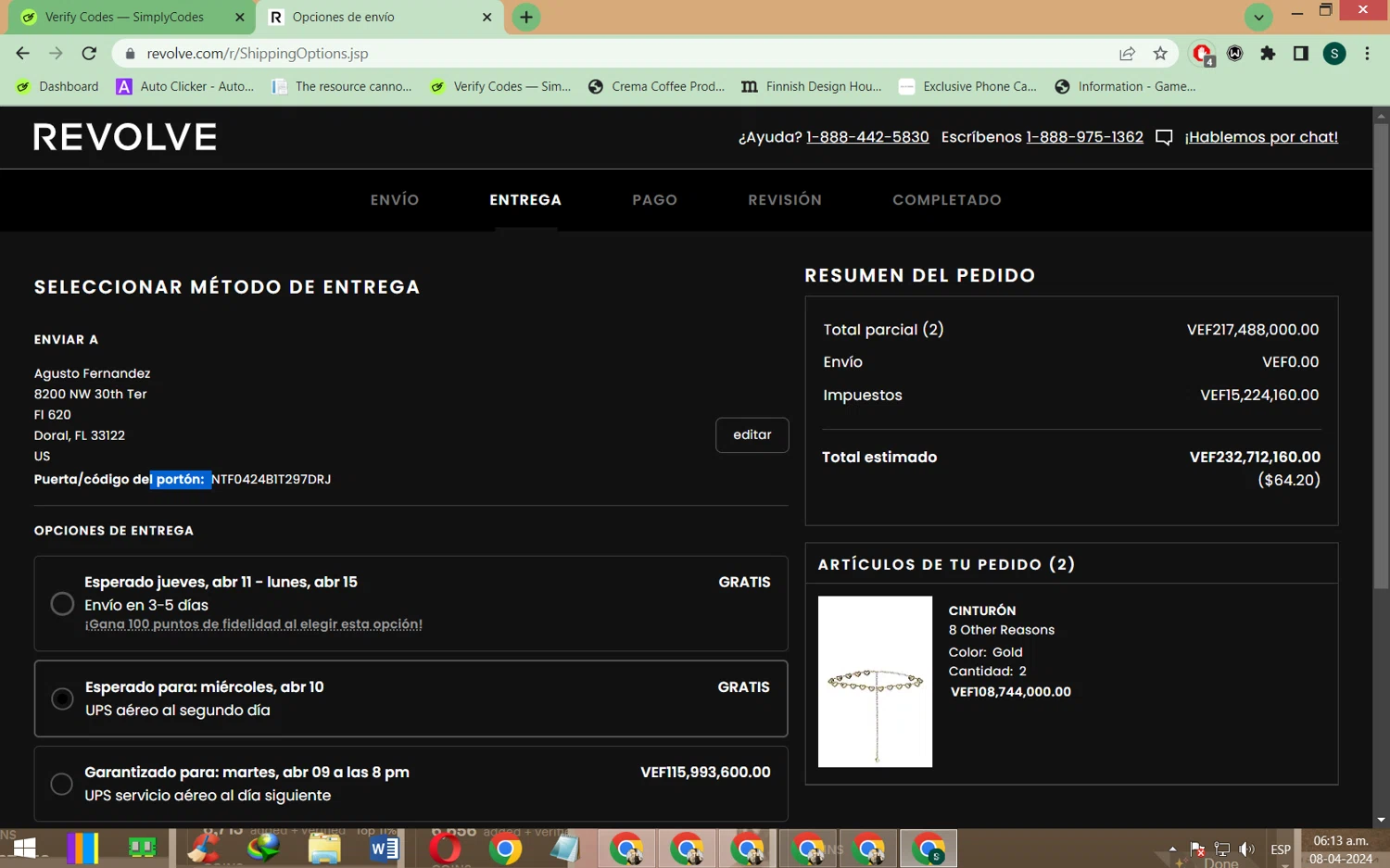Go back using the browser back arrow
This screenshot has height=868, width=1390.
pyautogui.click(x=23, y=54)
